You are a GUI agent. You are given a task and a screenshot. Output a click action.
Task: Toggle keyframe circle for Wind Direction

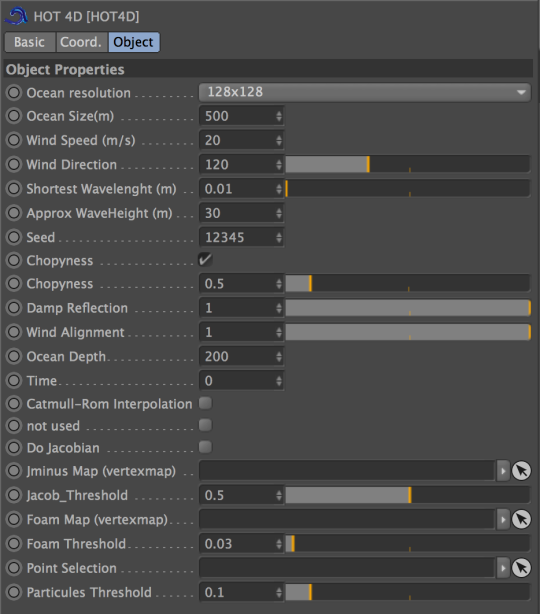14,164
